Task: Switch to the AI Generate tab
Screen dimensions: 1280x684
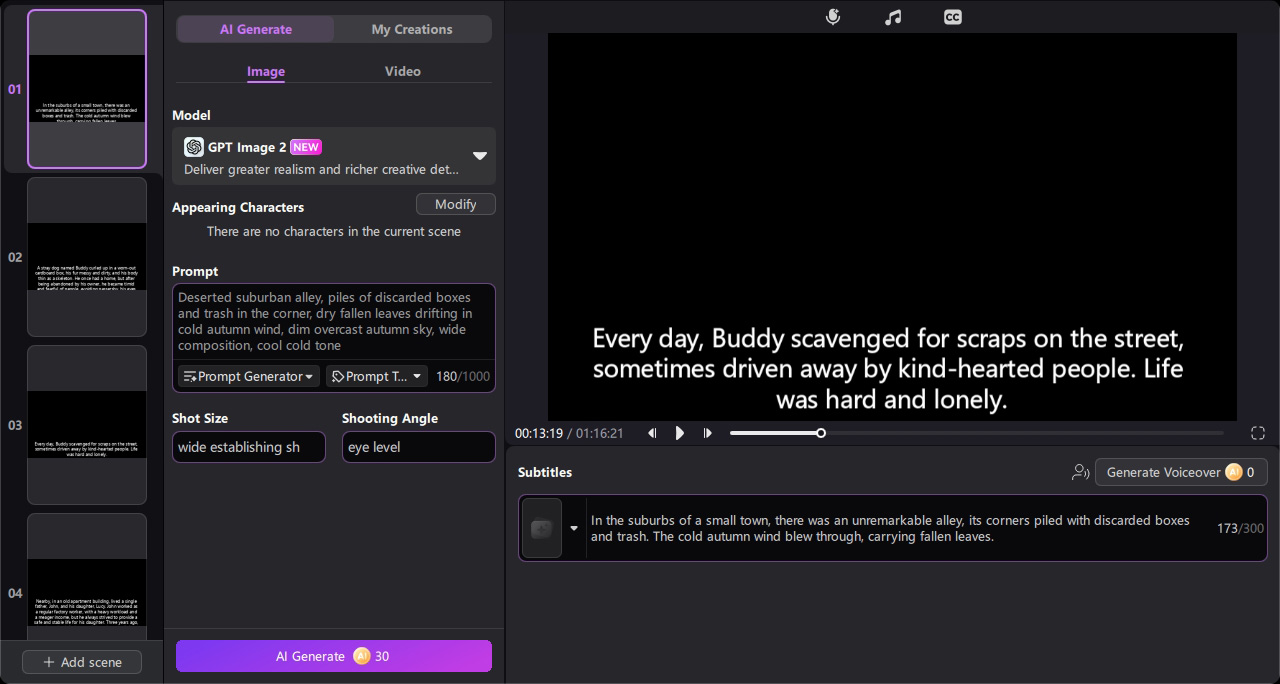Action: 256,29
